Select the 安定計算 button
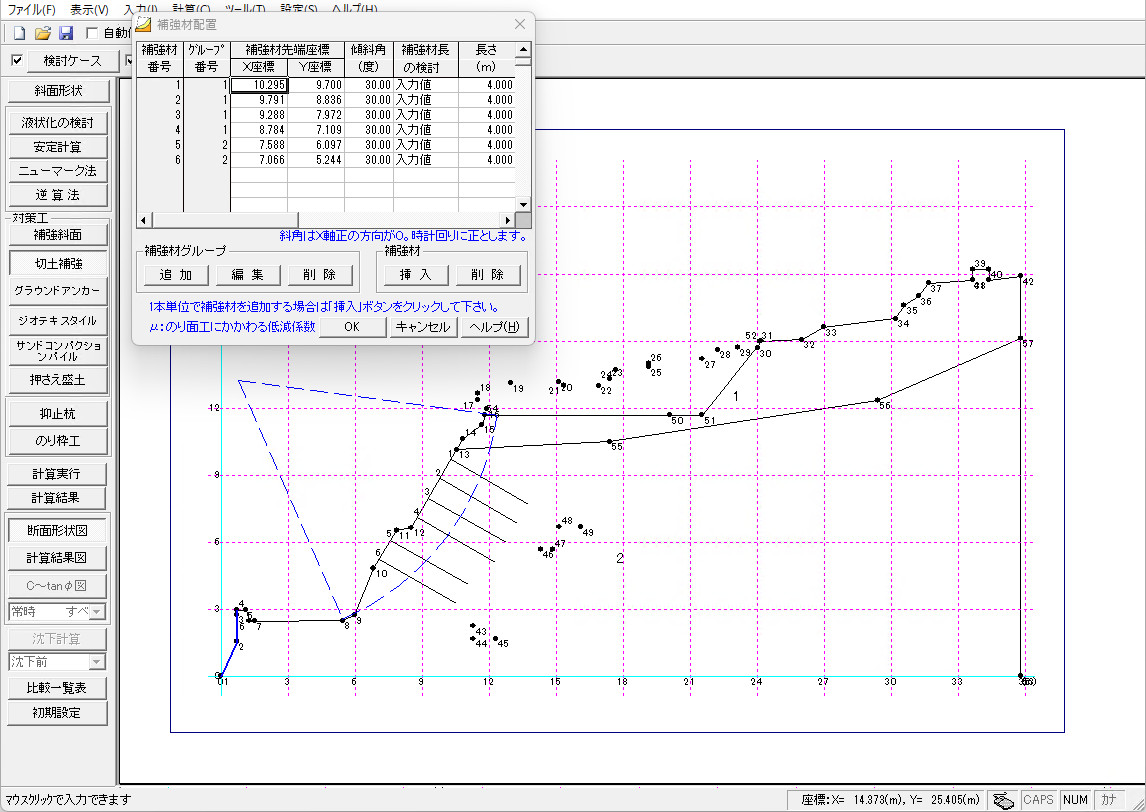This screenshot has height=812, width=1146. point(57,147)
